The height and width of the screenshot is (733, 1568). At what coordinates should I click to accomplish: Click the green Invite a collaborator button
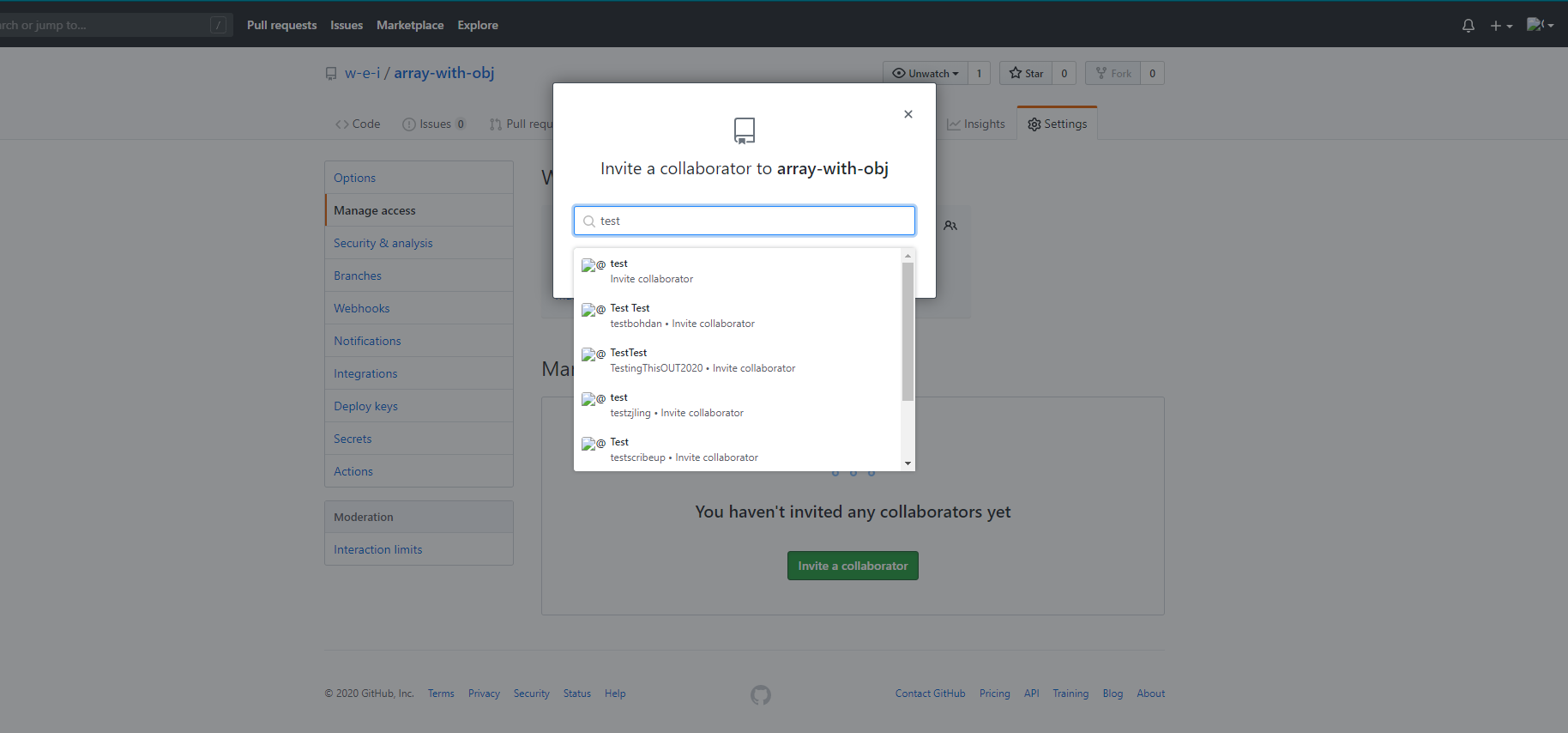point(853,566)
